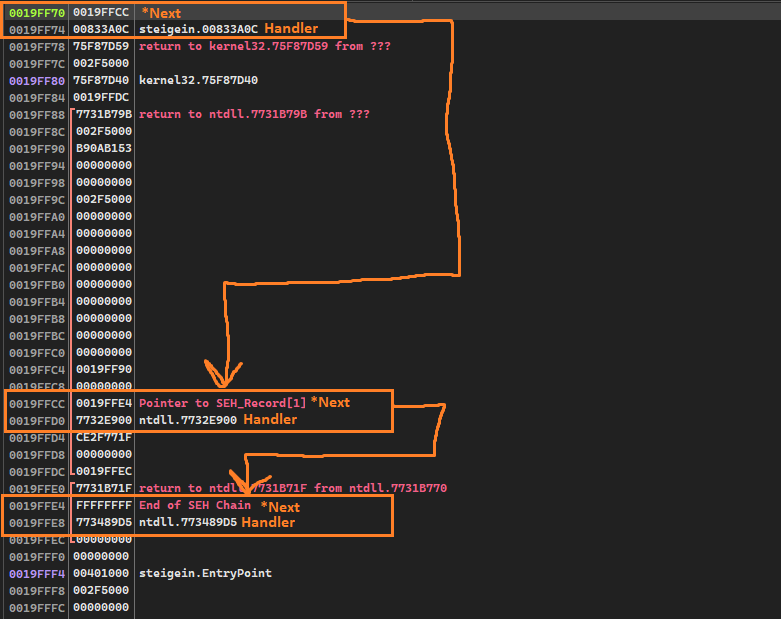This screenshot has width=781, height=619.
Task: Select the value 75F87D40 in the stack
Action: pyautogui.click(x=102, y=80)
